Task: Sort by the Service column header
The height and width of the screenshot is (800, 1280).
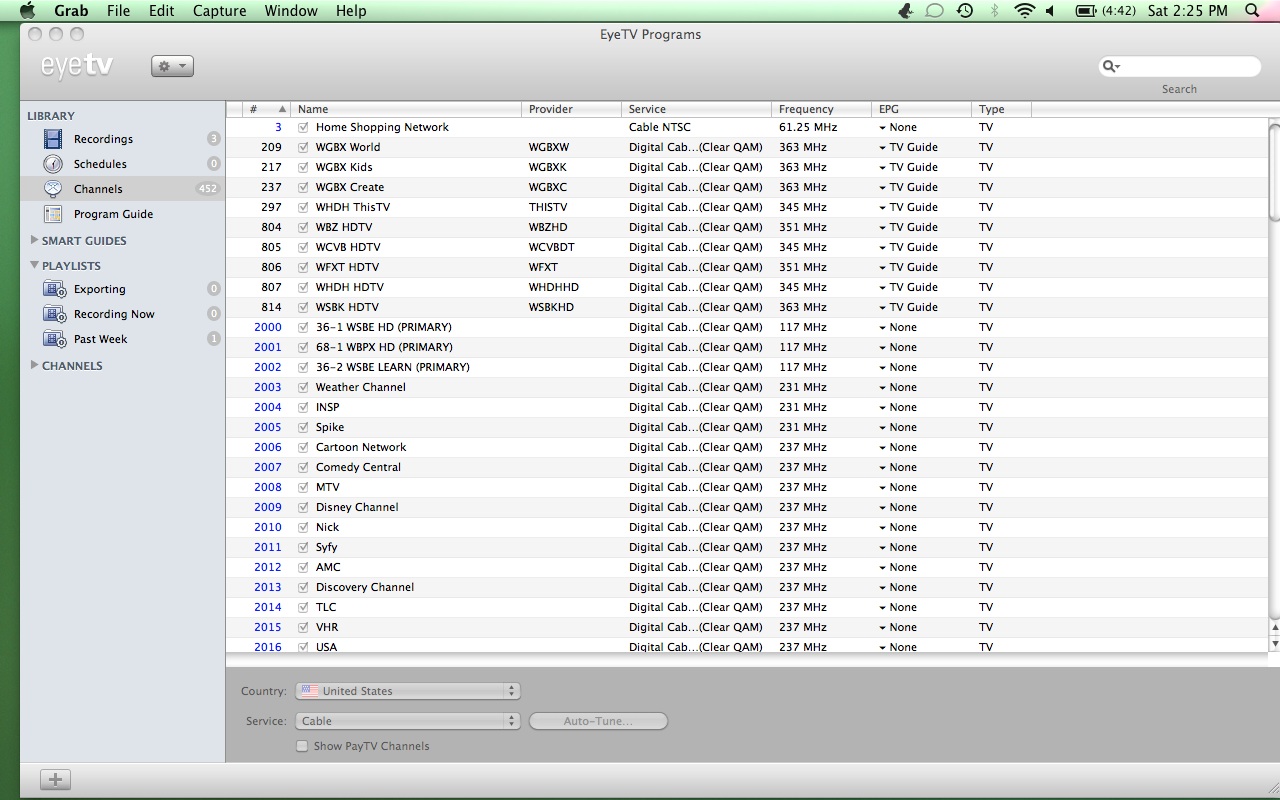Action: (696, 109)
